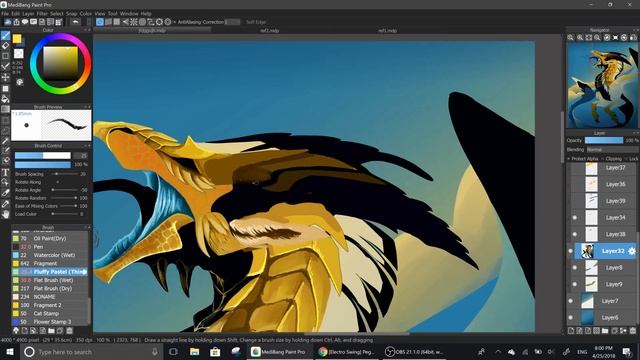Toggle the AntiAliasing checkbox

coord(175,22)
